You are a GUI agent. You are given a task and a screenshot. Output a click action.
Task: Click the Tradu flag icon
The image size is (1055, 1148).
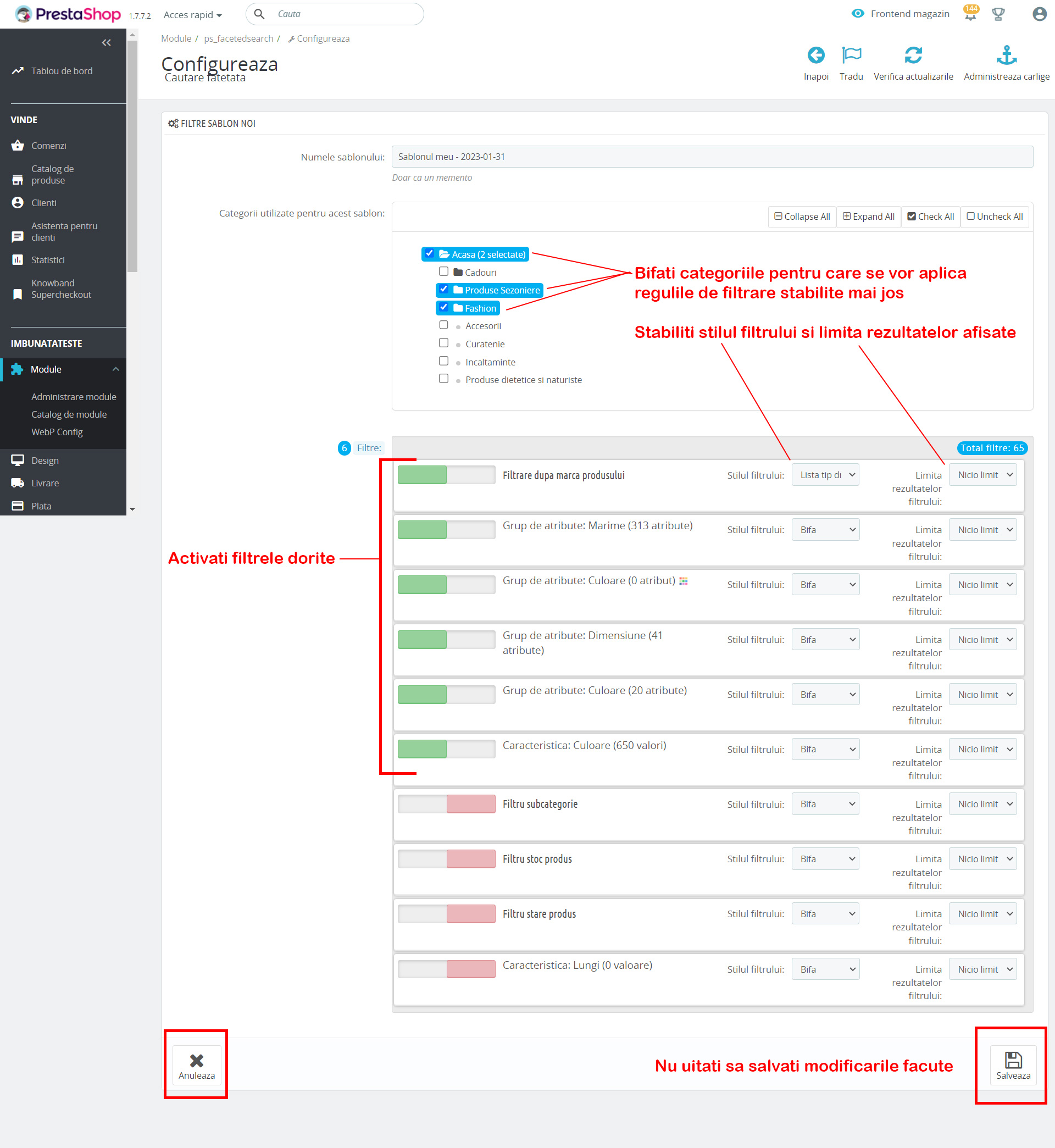(x=851, y=56)
